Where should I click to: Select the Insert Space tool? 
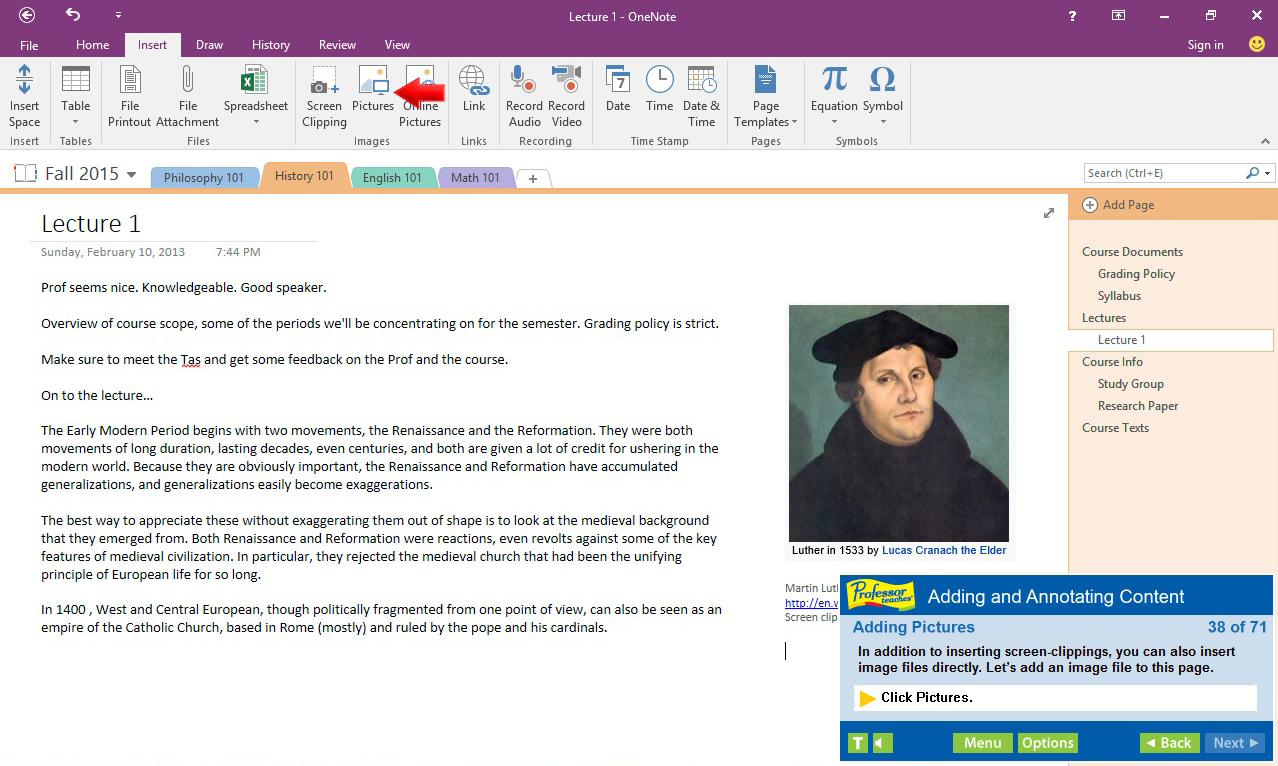(23, 95)
